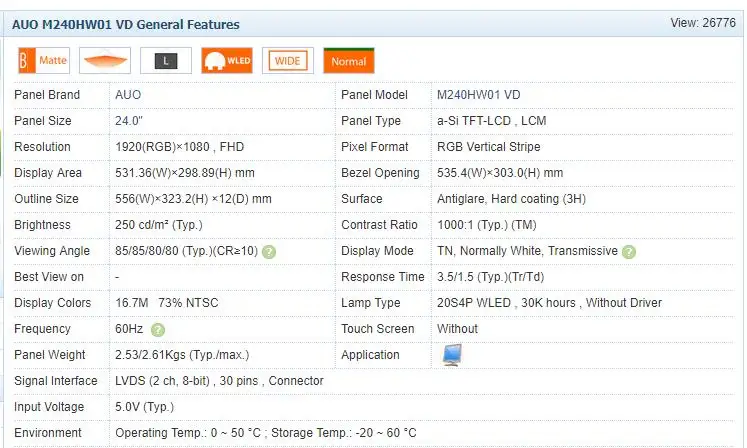Click the Contrast Ratio label
Screen dimensions: 747x448
pyautogui.click(x=379, y=225)
